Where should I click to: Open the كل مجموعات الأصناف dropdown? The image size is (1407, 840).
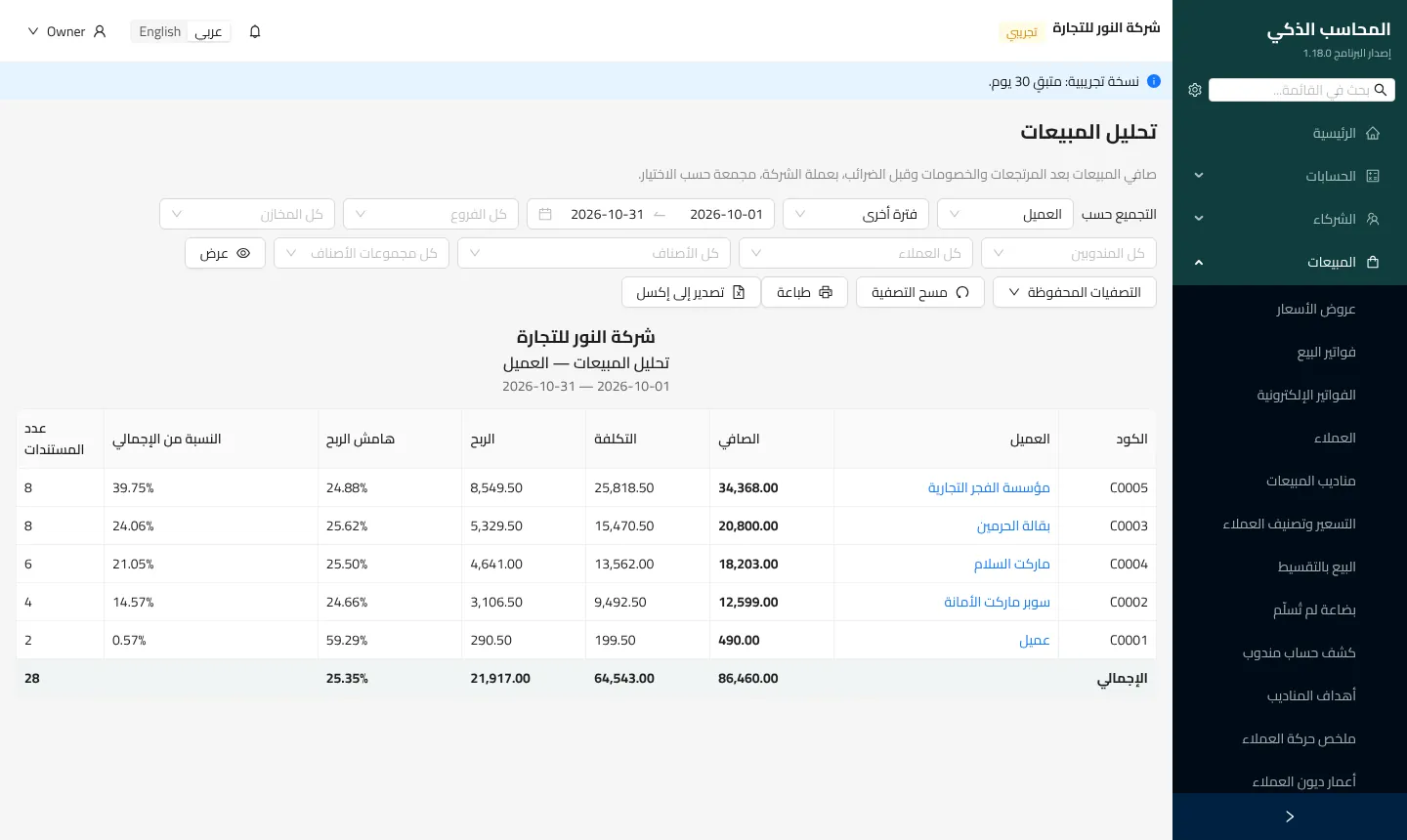(362, 253)
